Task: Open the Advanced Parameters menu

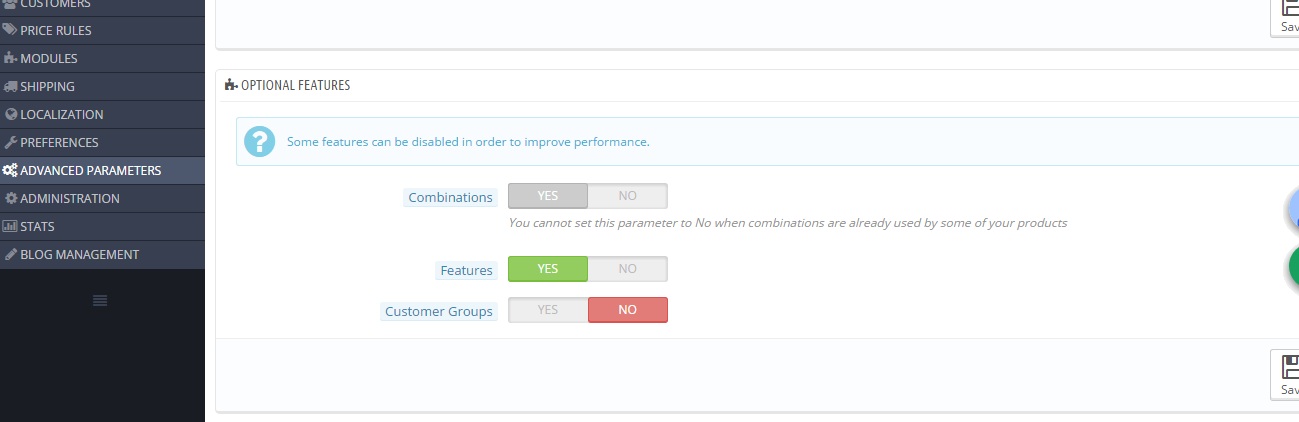Action: point(90,170)
